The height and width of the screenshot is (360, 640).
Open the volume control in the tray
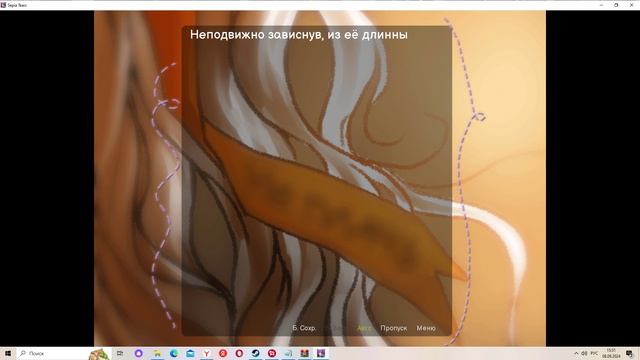click(584, 353)
